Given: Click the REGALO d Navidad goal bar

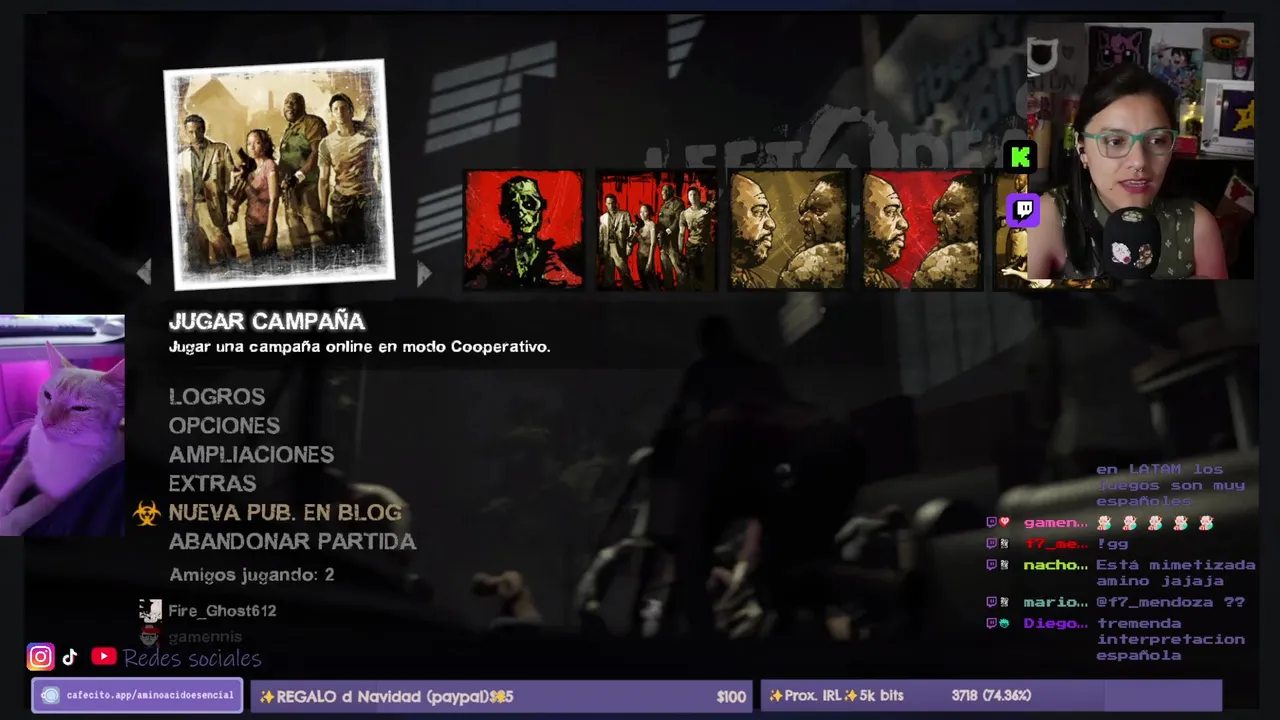Looking at the screenshot, I should point(501,696).
